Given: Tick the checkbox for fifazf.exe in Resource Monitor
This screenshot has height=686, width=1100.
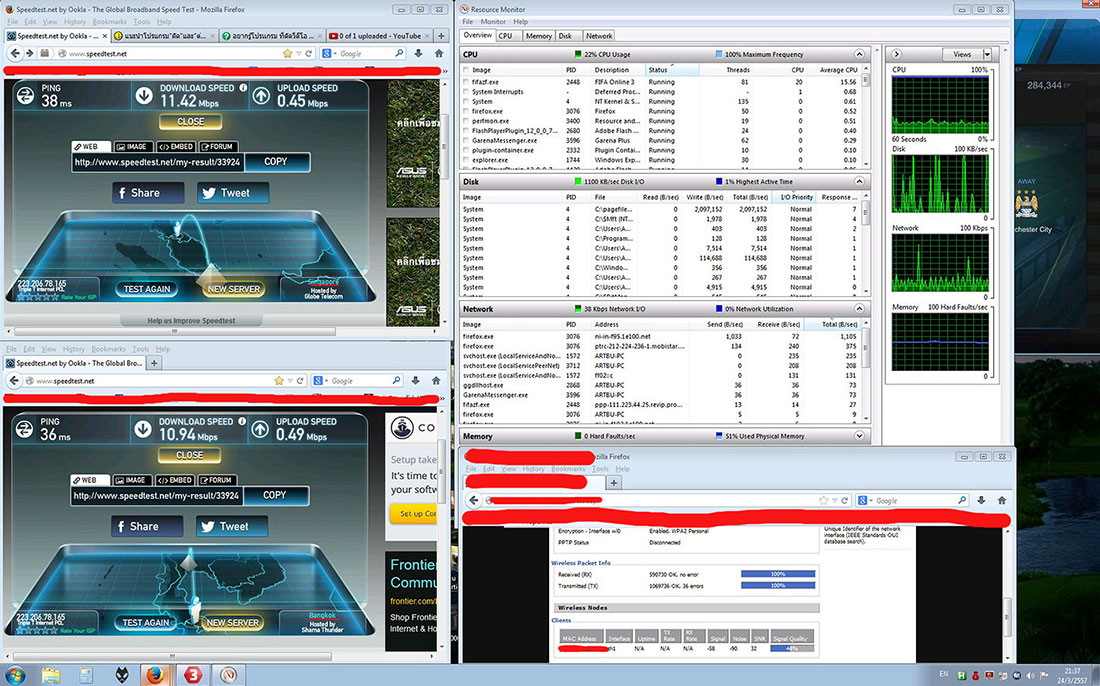Looking at the screenshot, I should click(x=466, y=82).
